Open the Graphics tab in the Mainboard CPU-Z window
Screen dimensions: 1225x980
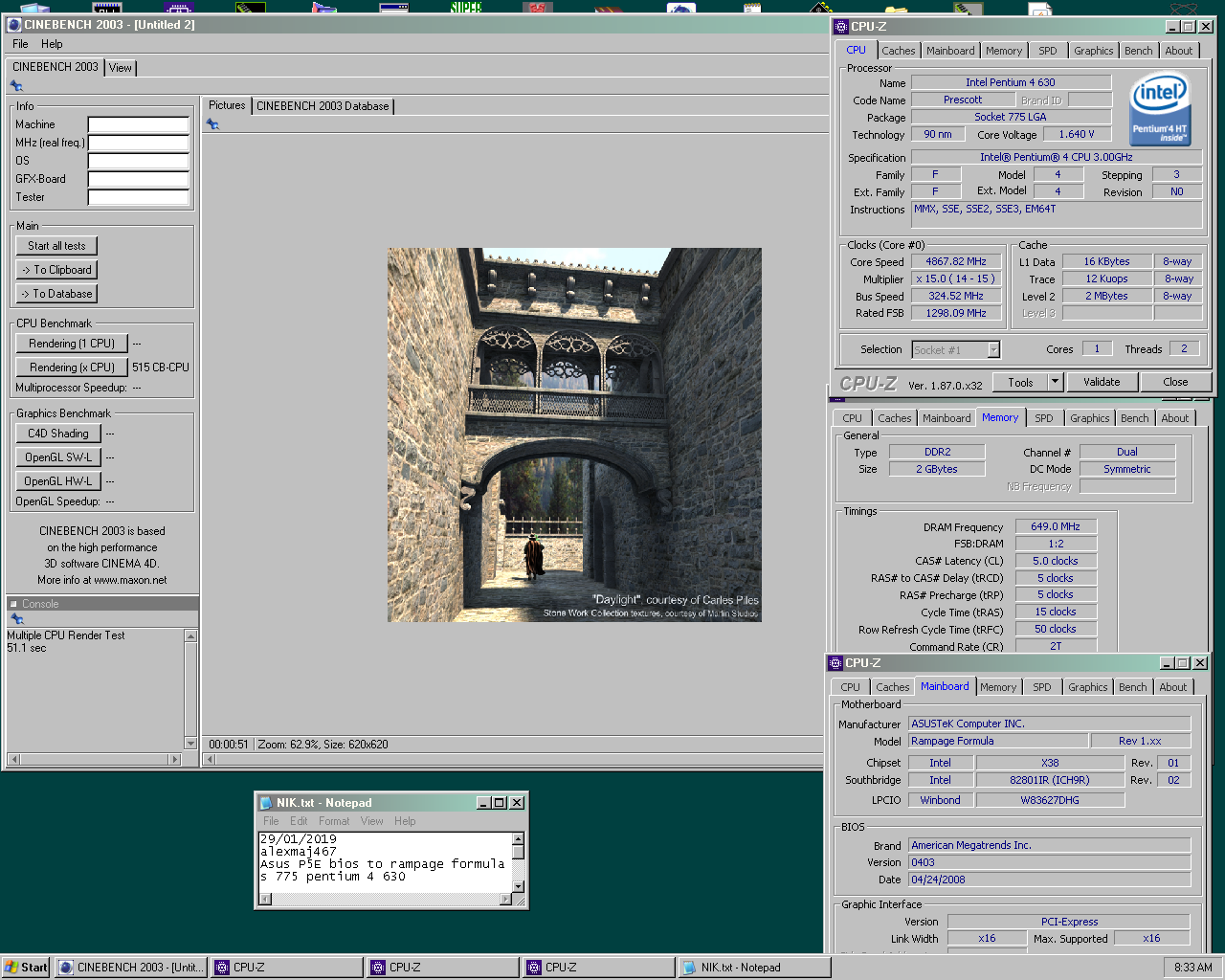pyautogui.click(x=1087, y=687)
